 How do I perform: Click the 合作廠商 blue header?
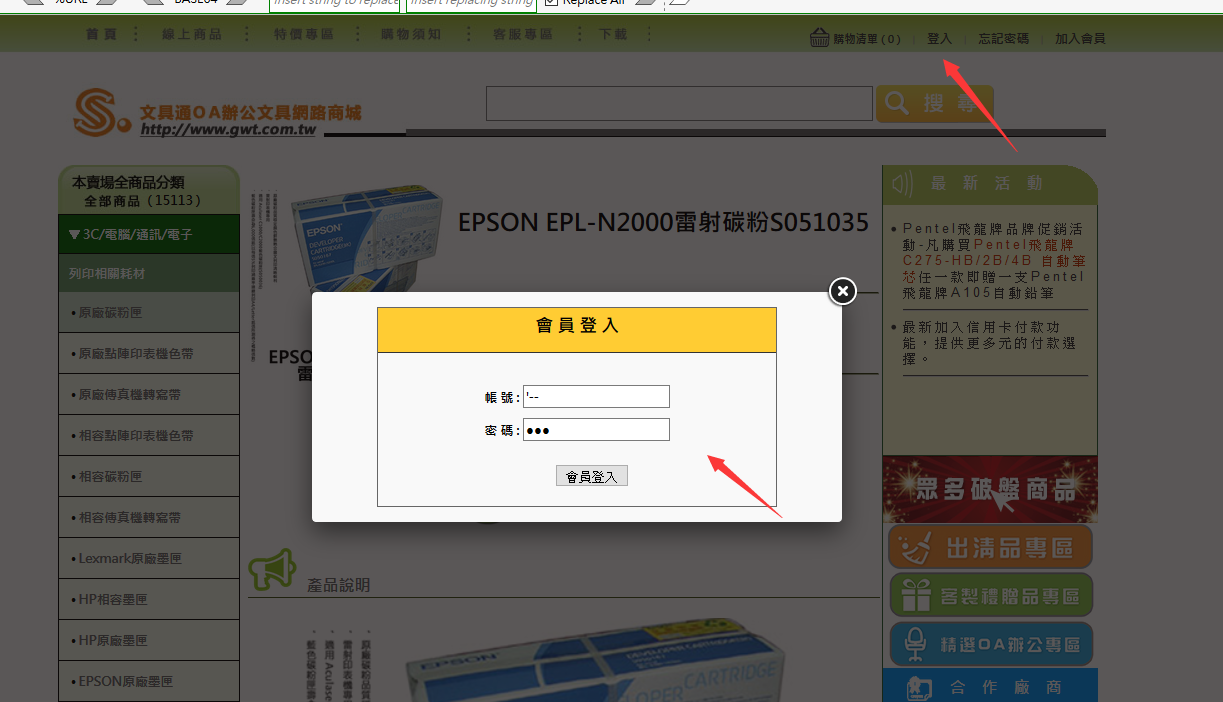pyautogui.click(x=990, y=686)
